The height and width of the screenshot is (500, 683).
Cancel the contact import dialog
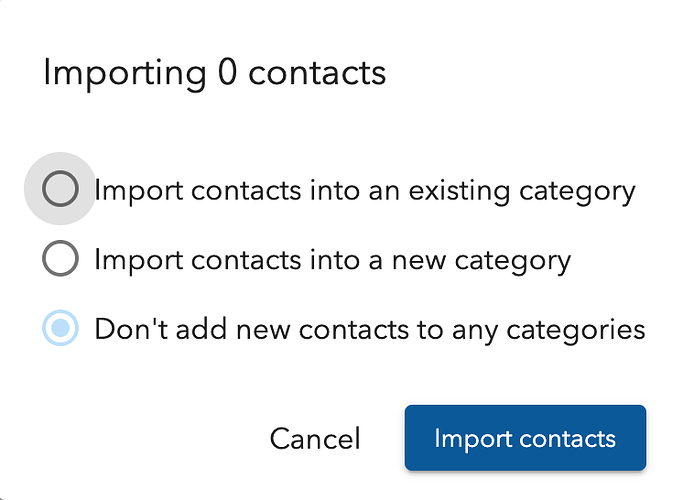pyautogui.click(x=315, y=439)
